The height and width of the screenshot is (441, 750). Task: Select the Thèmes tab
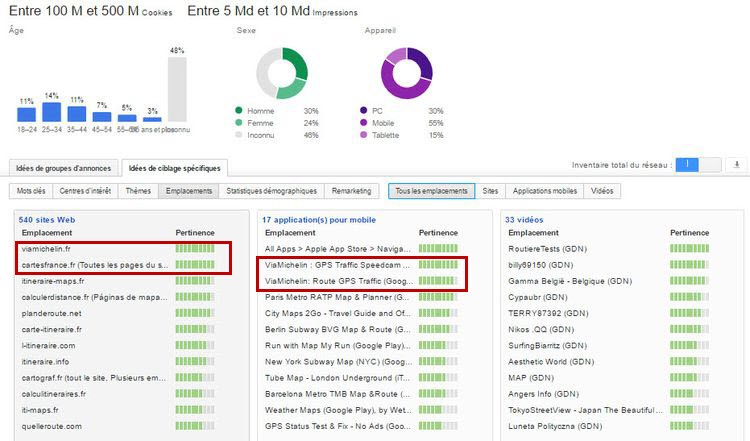tap(138, 191)
